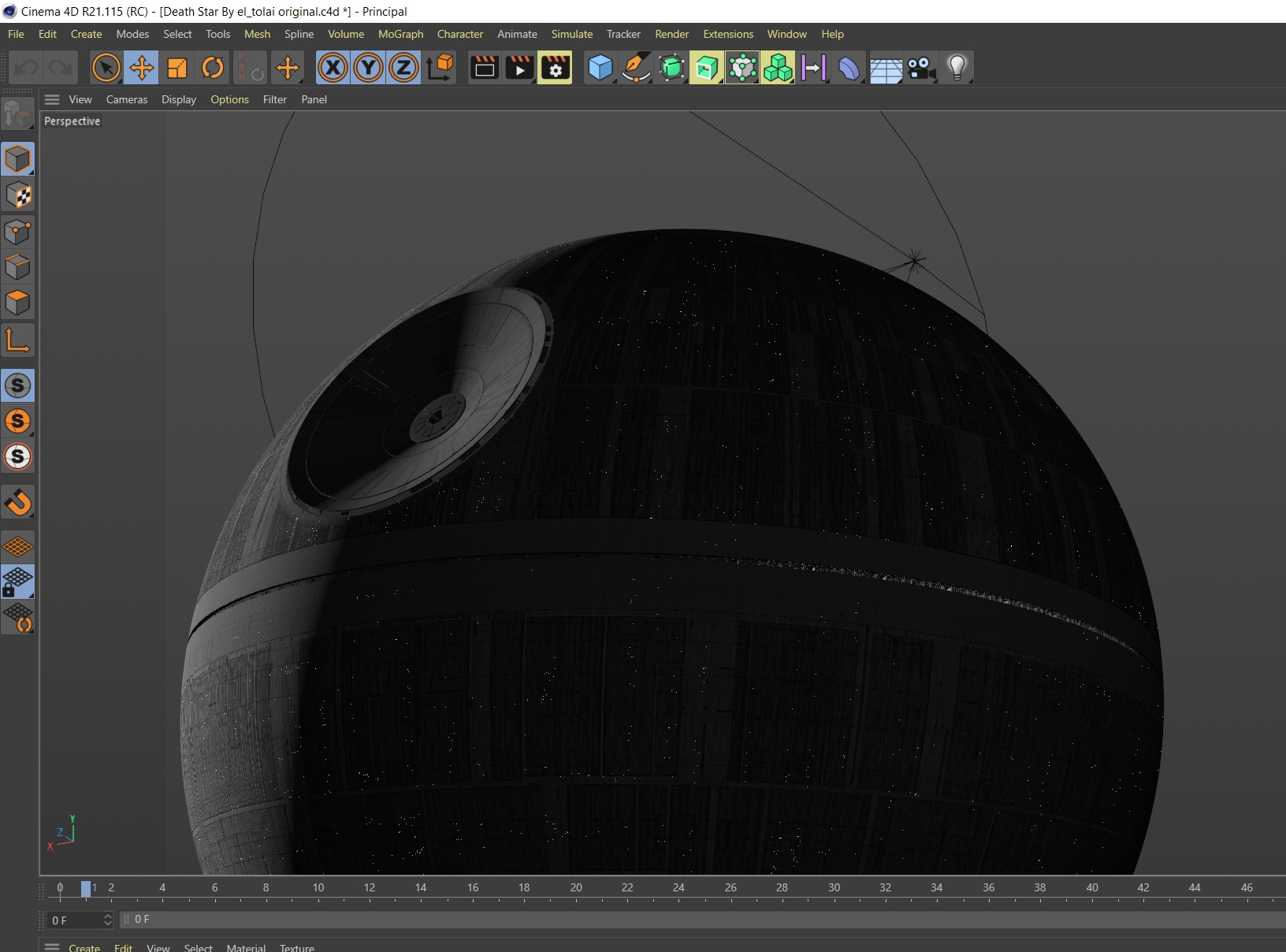This screenshot has height=952, width=1286.
Task: Open viewport Display menu
Action: click(x=179, y=99)
